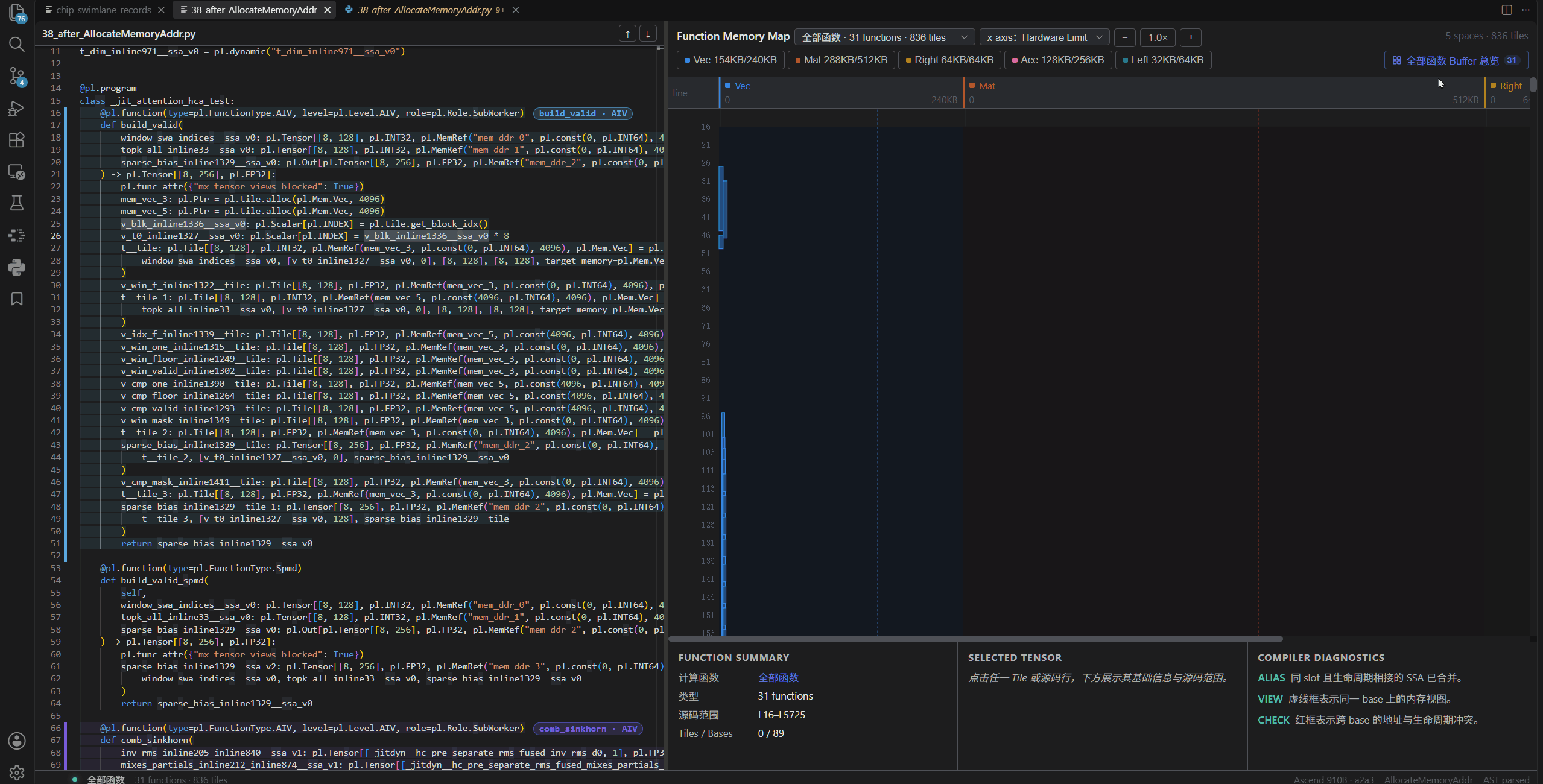Click the down arrow navigation button

(648, 34)
